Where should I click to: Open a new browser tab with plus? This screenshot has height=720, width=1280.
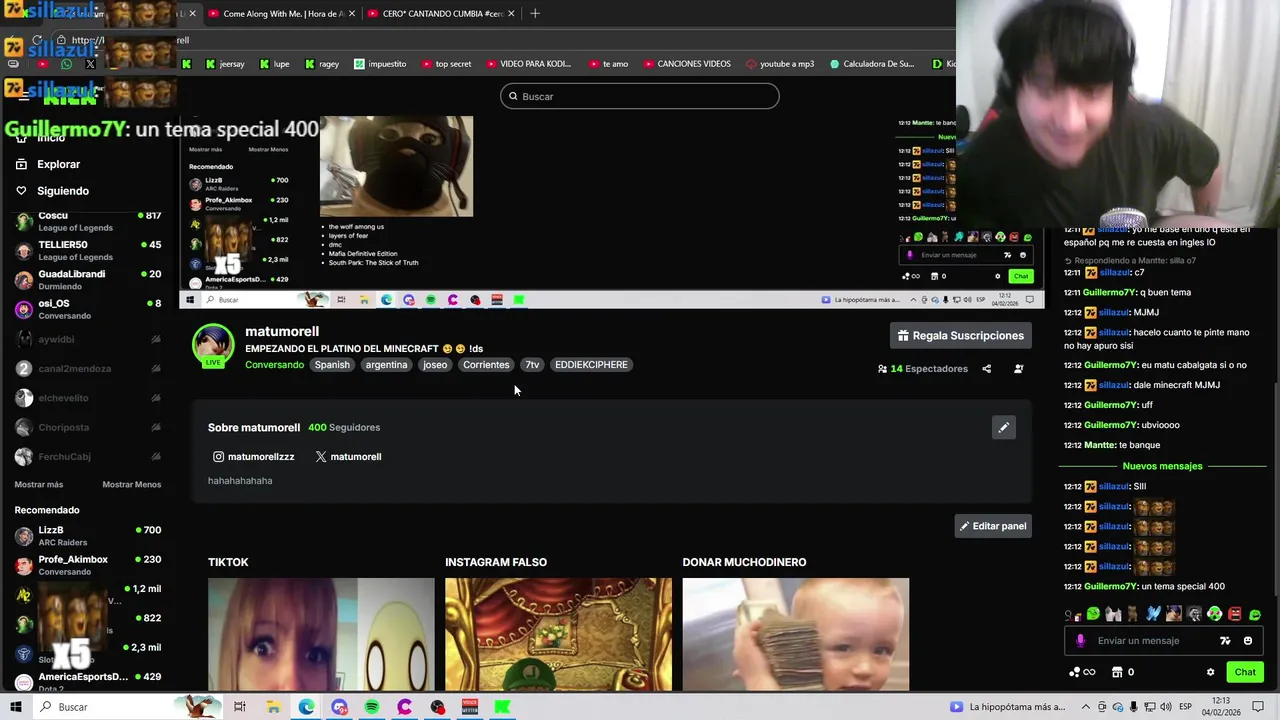coord(535,14)
